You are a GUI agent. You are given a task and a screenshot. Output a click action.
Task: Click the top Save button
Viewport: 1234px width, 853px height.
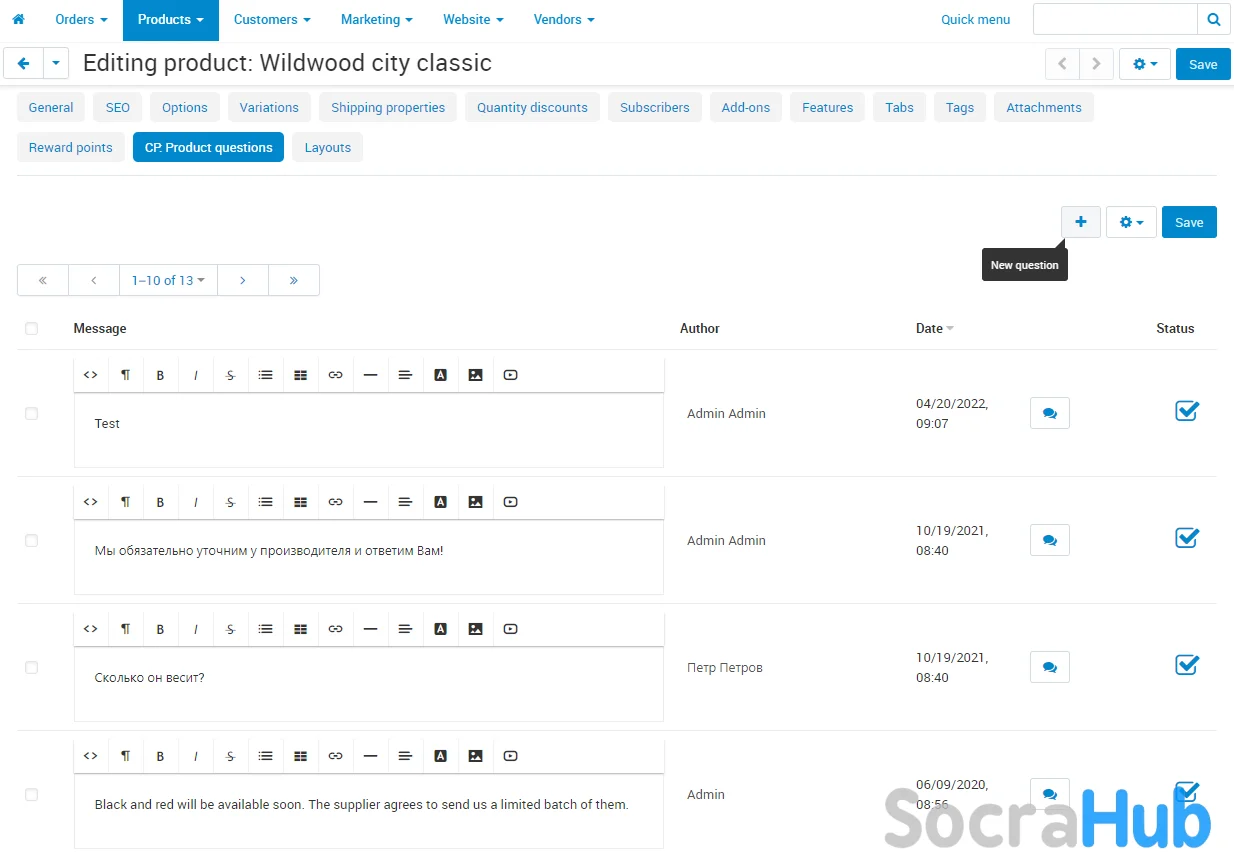tap(1203, 64)
